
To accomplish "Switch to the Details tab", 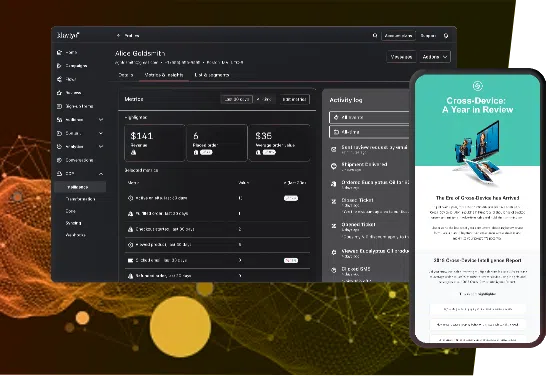I will click(x=126, y=75).
